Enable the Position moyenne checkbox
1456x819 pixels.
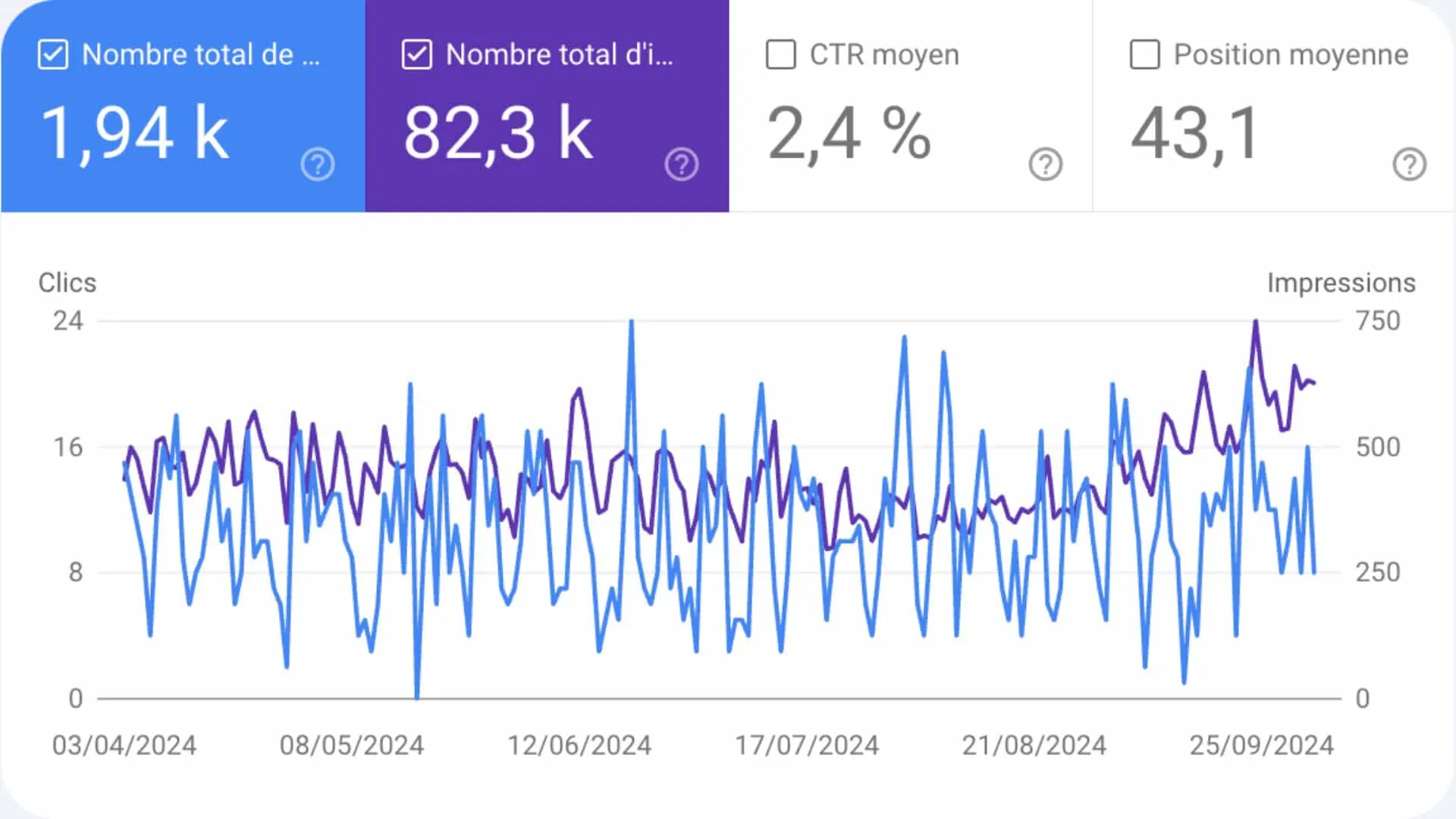point(1145,55)
